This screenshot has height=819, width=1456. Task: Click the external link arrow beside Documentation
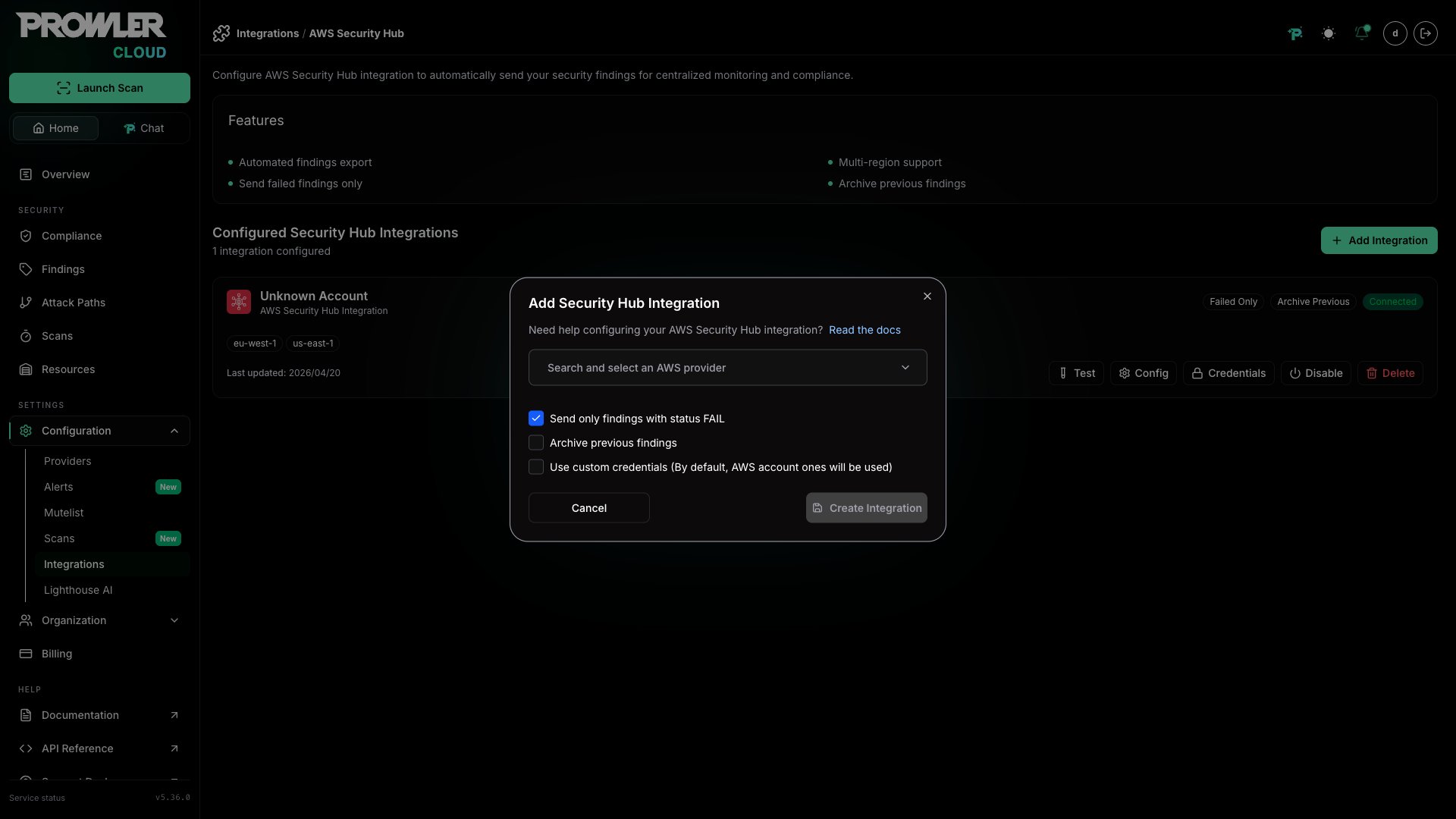174,715
